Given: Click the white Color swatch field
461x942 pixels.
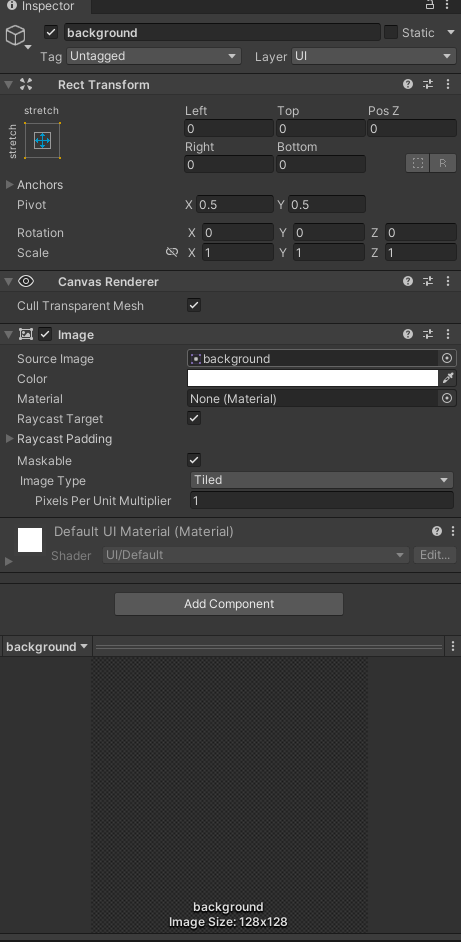Looking at the screenshot, I should (x=313, y=378).
